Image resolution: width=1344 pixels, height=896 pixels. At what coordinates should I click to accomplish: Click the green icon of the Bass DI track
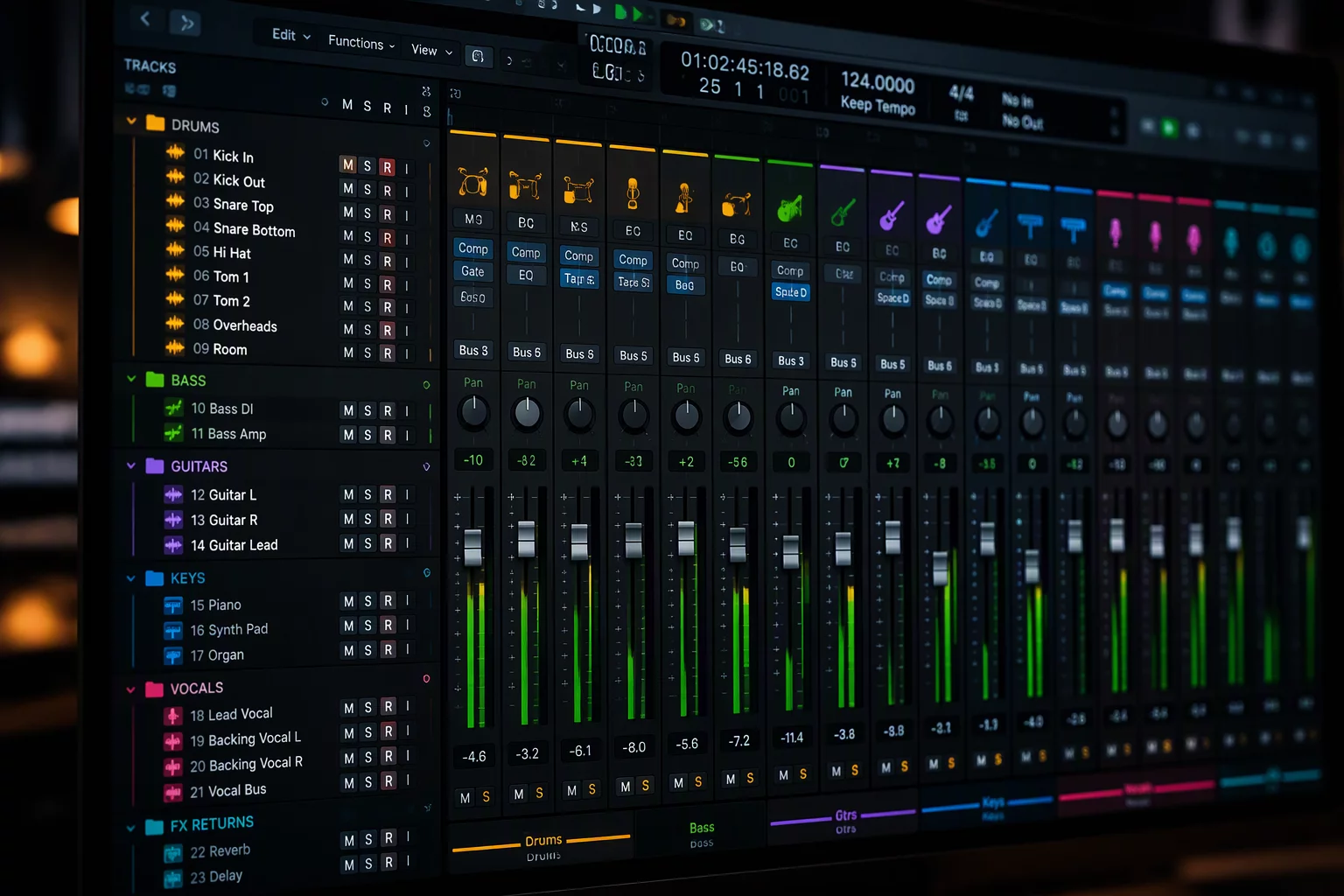(x=174, y=408)
